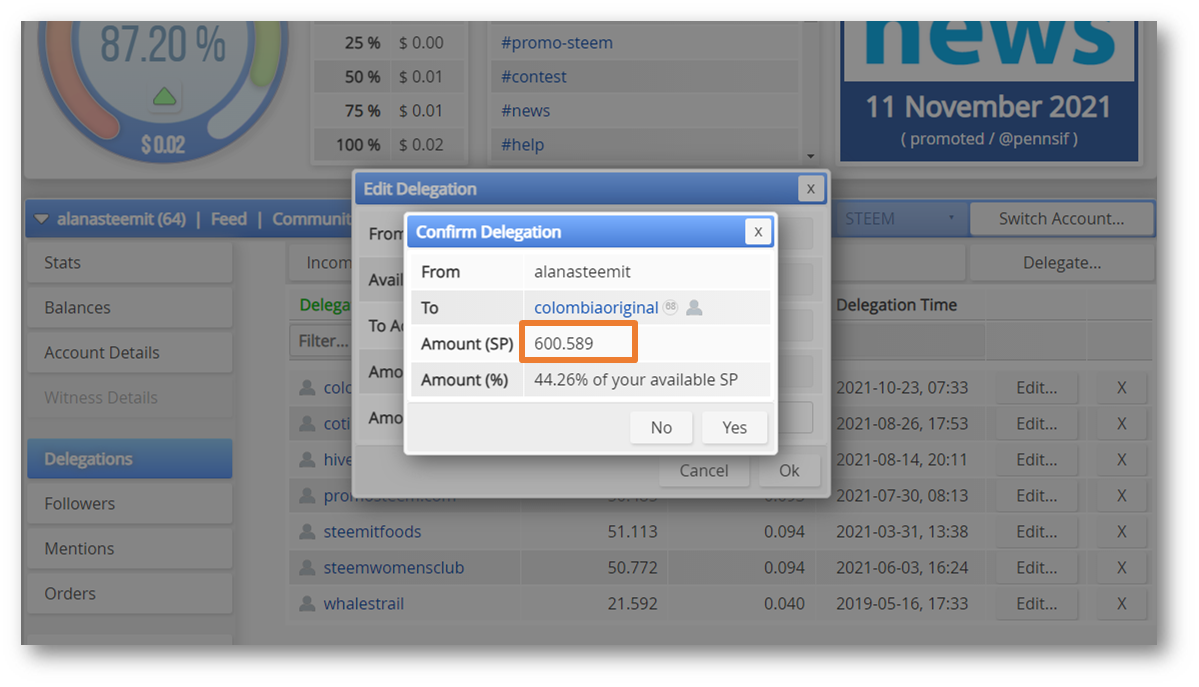This screenshot has height=687, width=1199.
Task: Remove the 2021-08-26 delegation with X
Action: click(1121, 424)
